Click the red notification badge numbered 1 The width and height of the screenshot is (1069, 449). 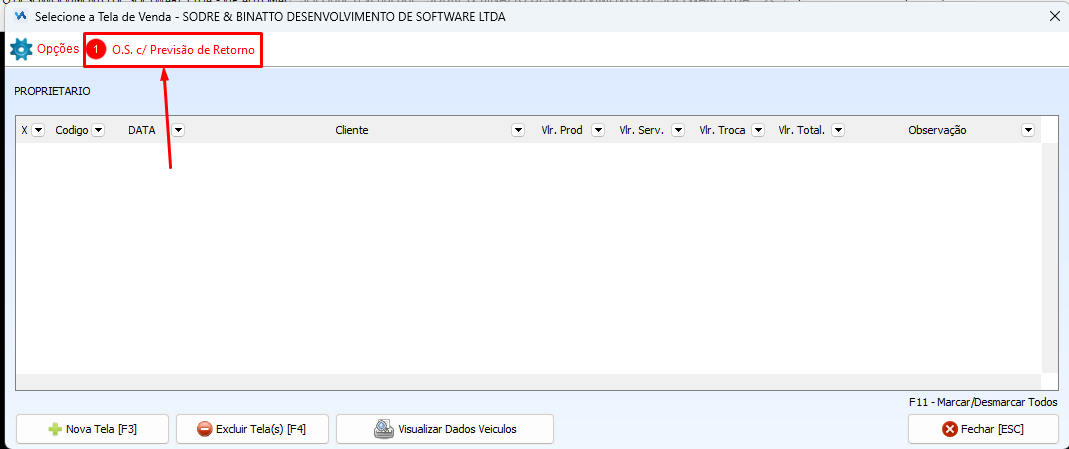point(97,49)
